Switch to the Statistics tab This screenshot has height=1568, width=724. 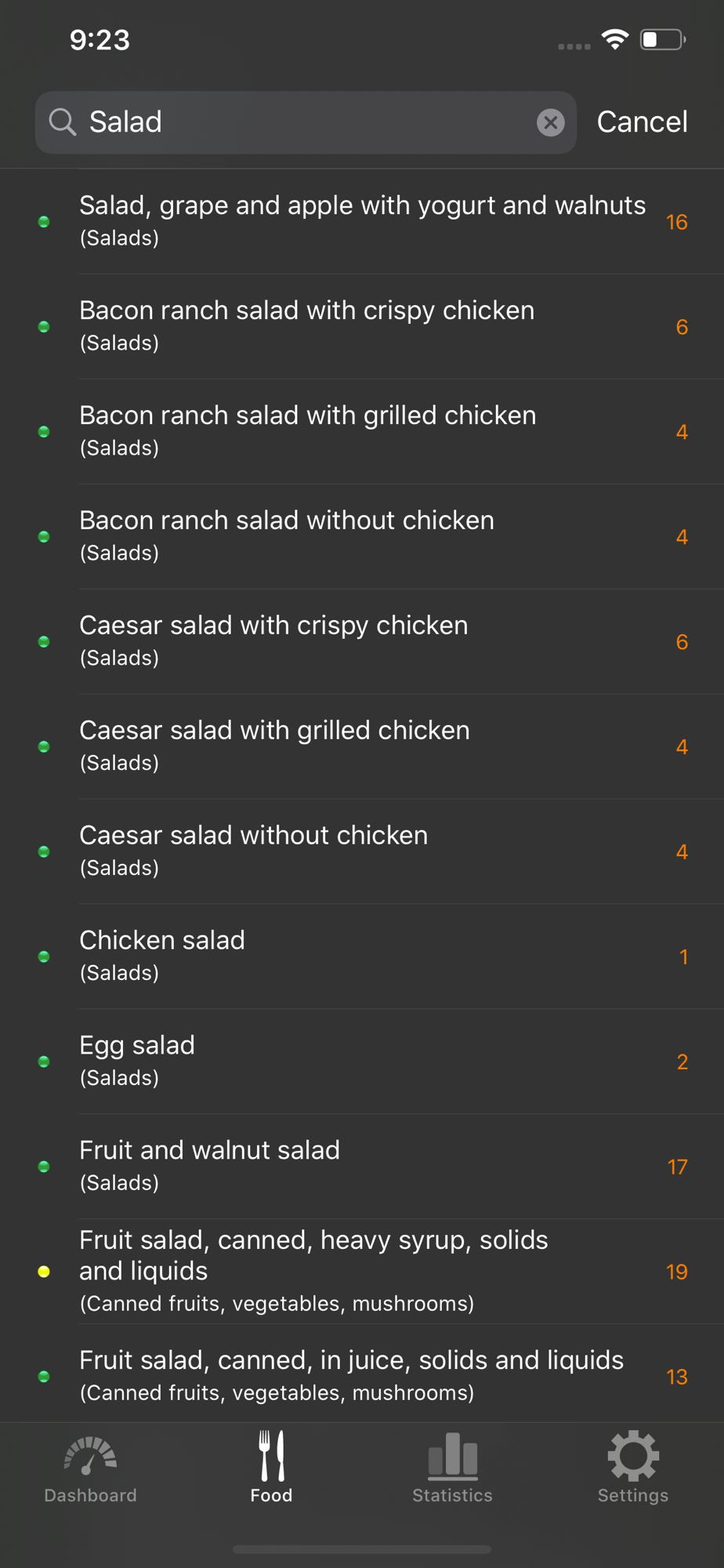[x=452, y=1468]
